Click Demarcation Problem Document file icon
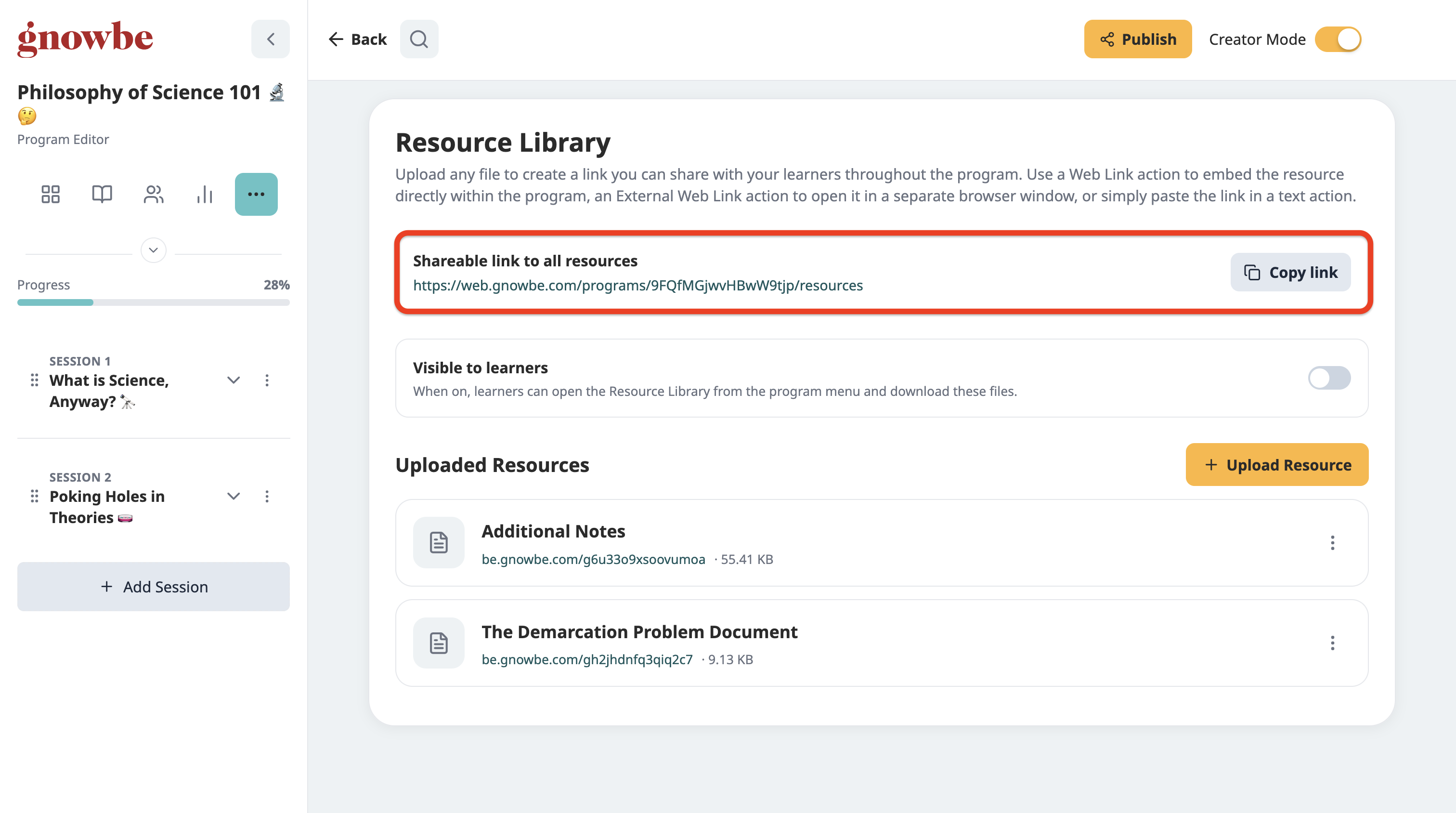The image size is (1456, 813). 439,643
